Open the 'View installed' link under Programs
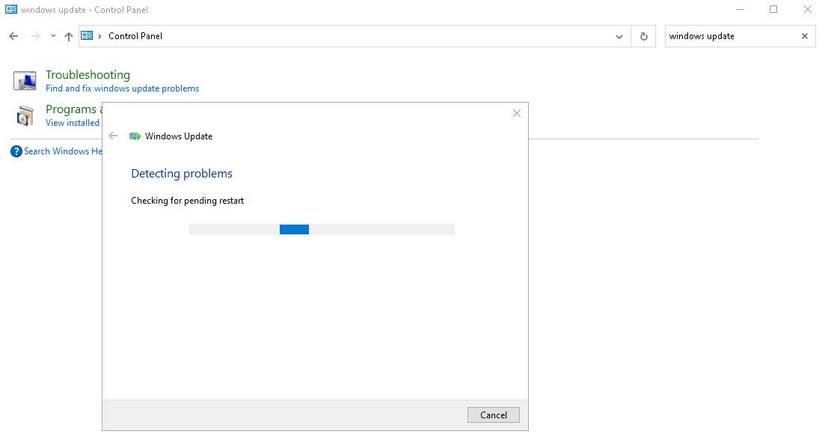Viewport: 825px width, 432px height. (73, 123)
